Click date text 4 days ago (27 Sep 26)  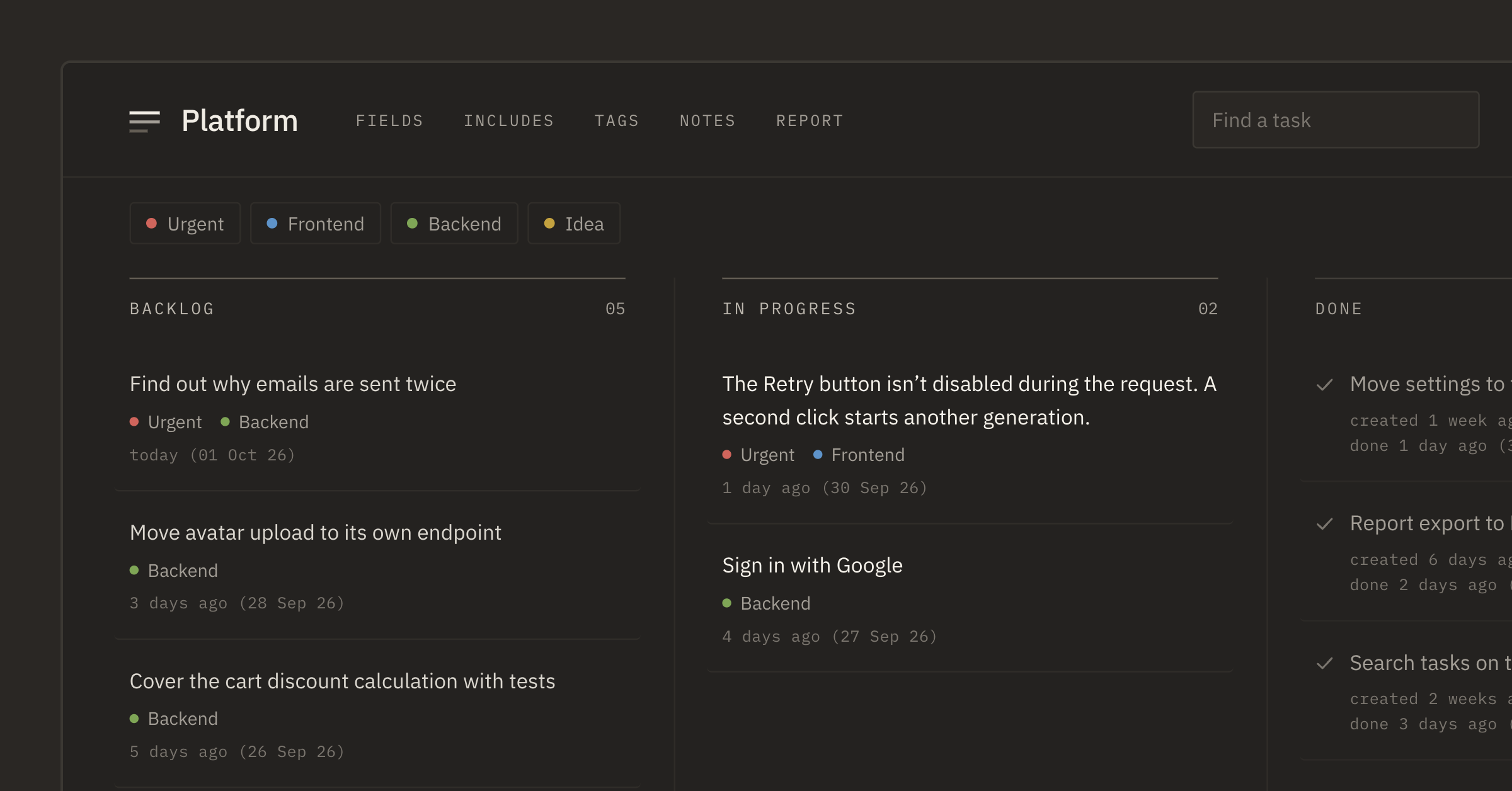click(830, 636)
